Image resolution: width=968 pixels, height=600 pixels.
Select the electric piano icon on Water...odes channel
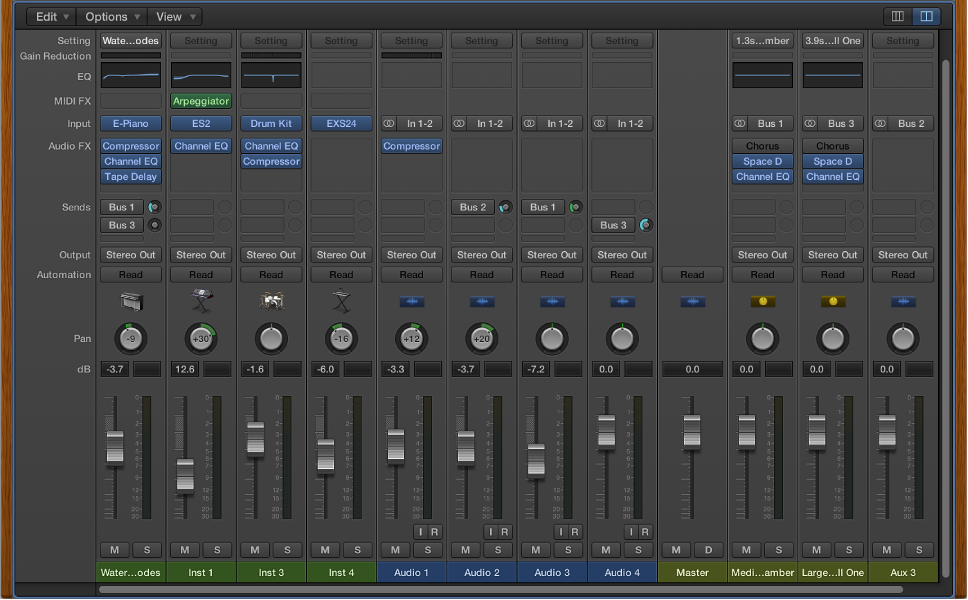[x=130, y=302]
